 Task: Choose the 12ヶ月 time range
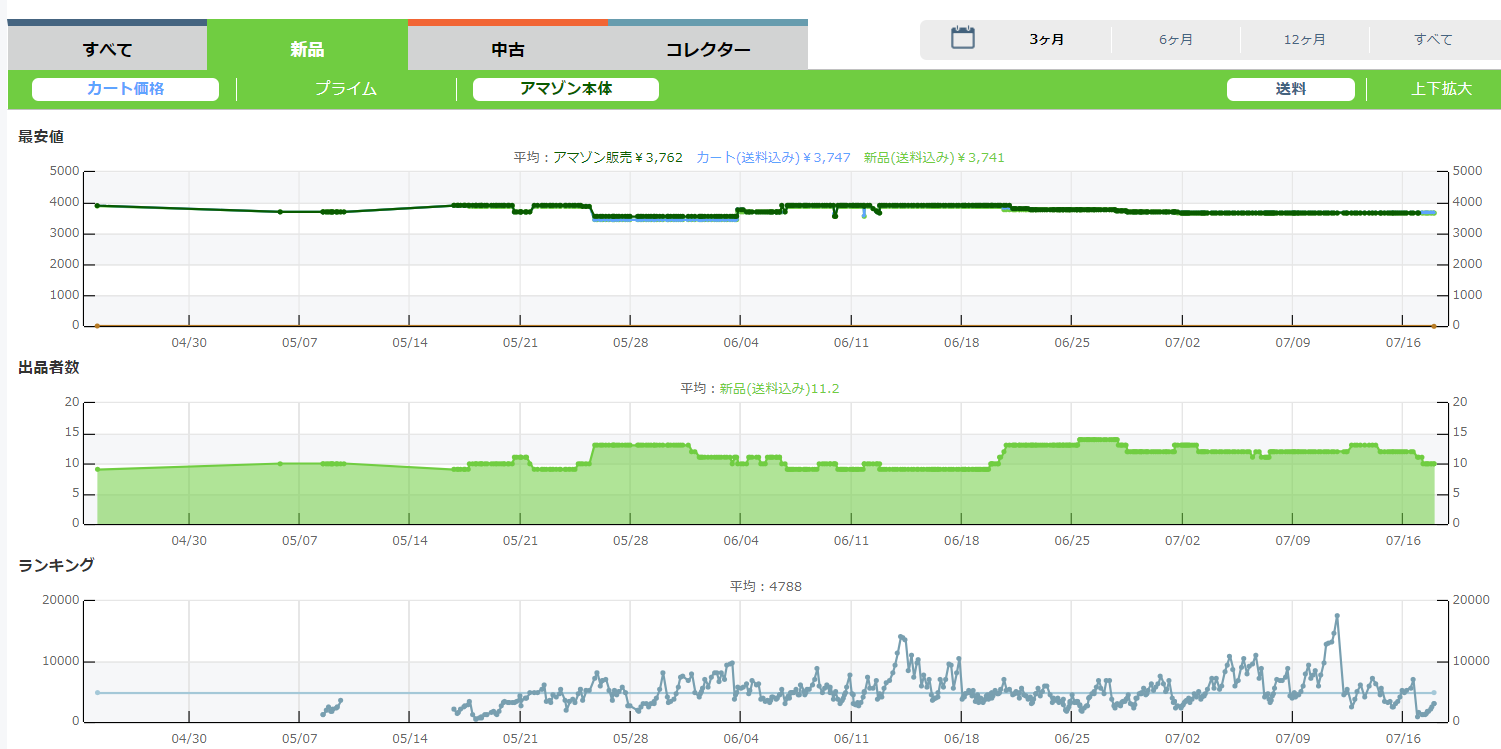click(x=1304, y=40)
